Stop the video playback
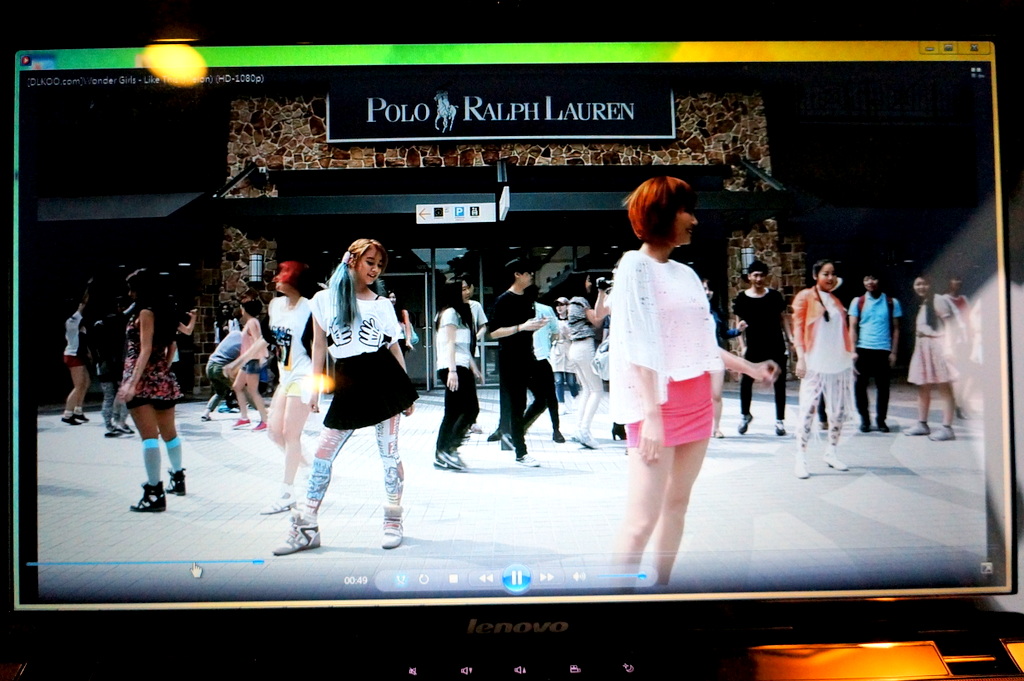The image size is (1024, 681). pos(453,578)
